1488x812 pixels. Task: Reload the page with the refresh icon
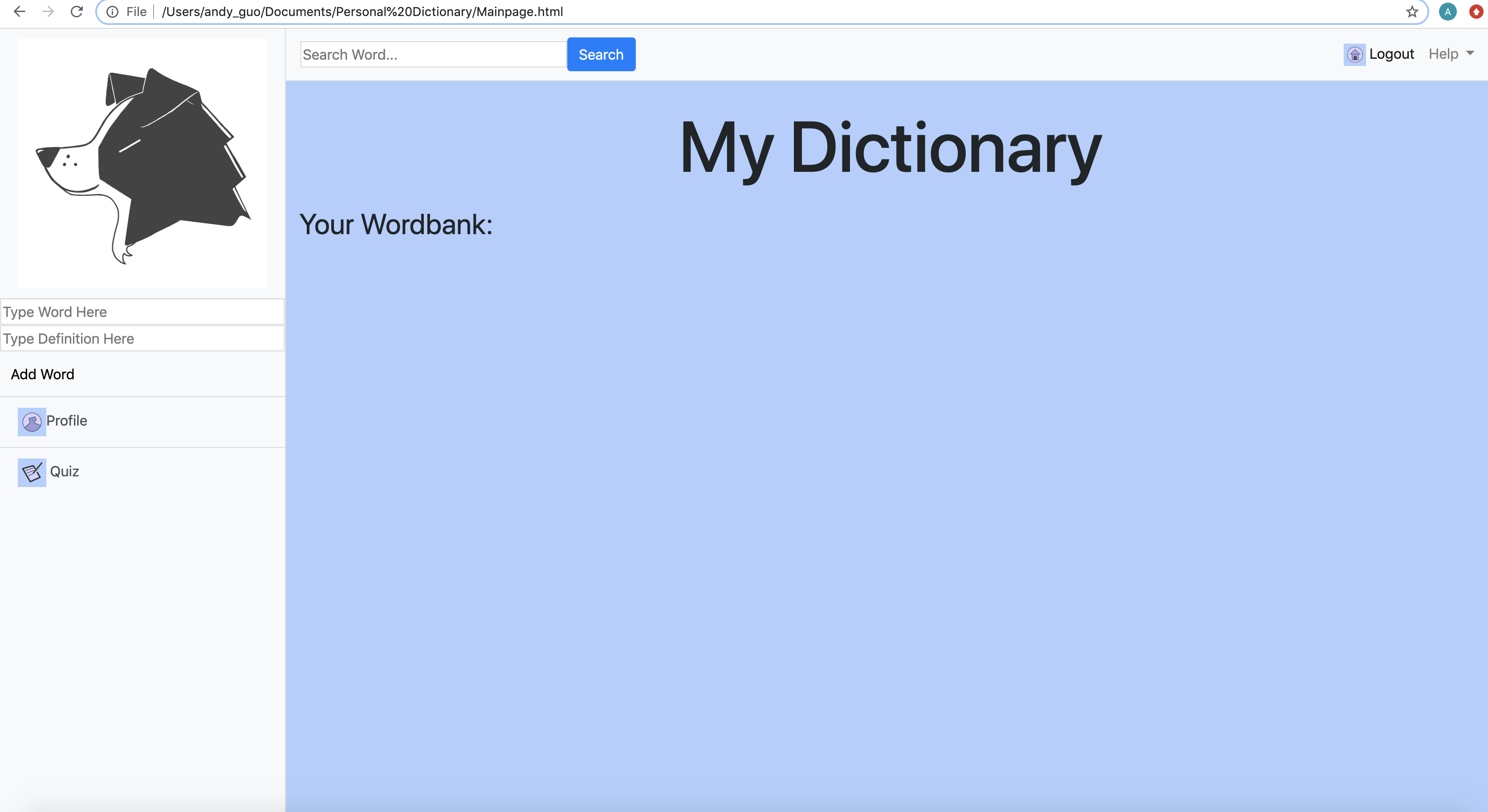(76, 12)
